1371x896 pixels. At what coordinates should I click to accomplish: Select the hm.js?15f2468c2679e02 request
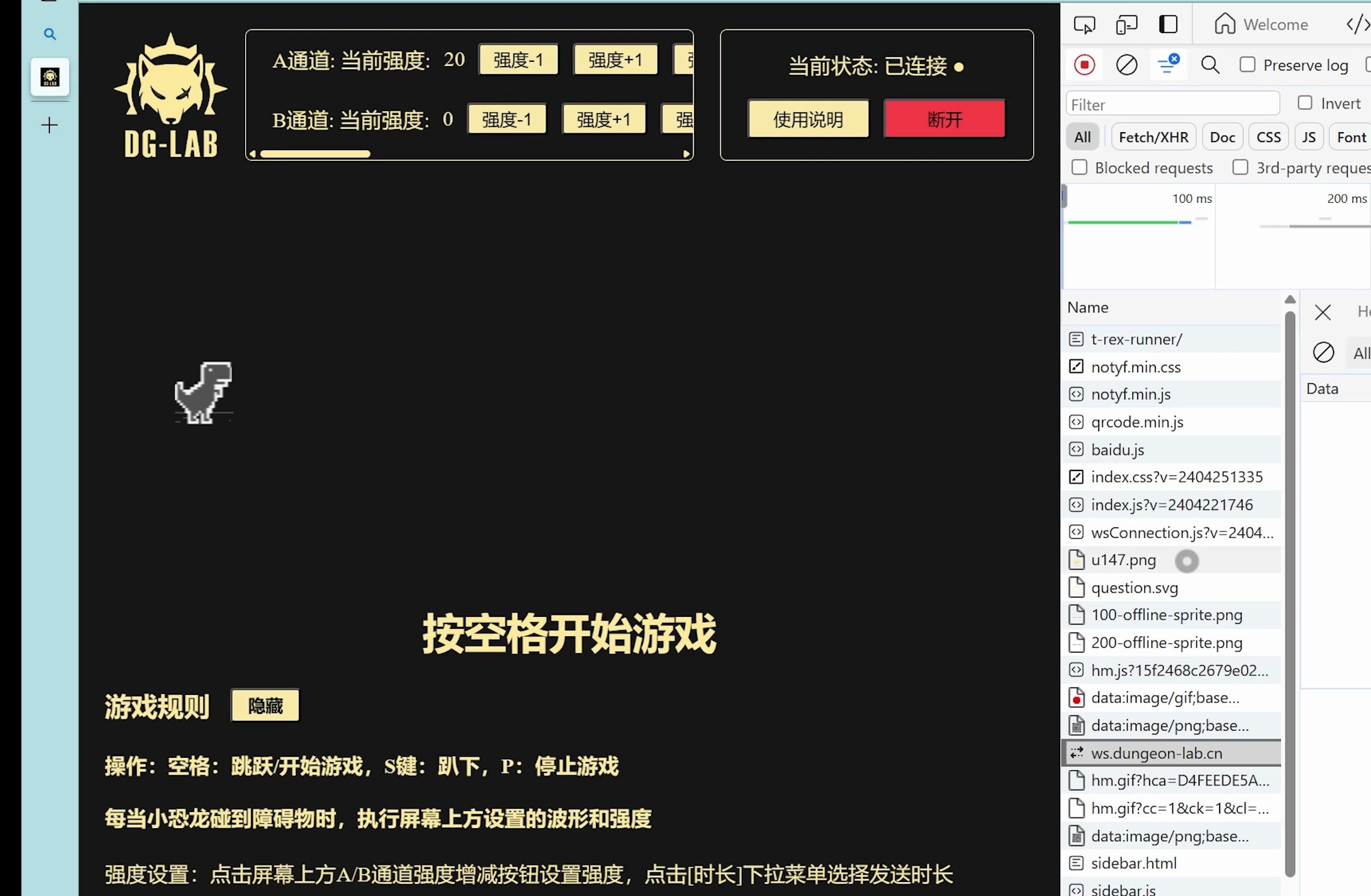click(1171, 671)
